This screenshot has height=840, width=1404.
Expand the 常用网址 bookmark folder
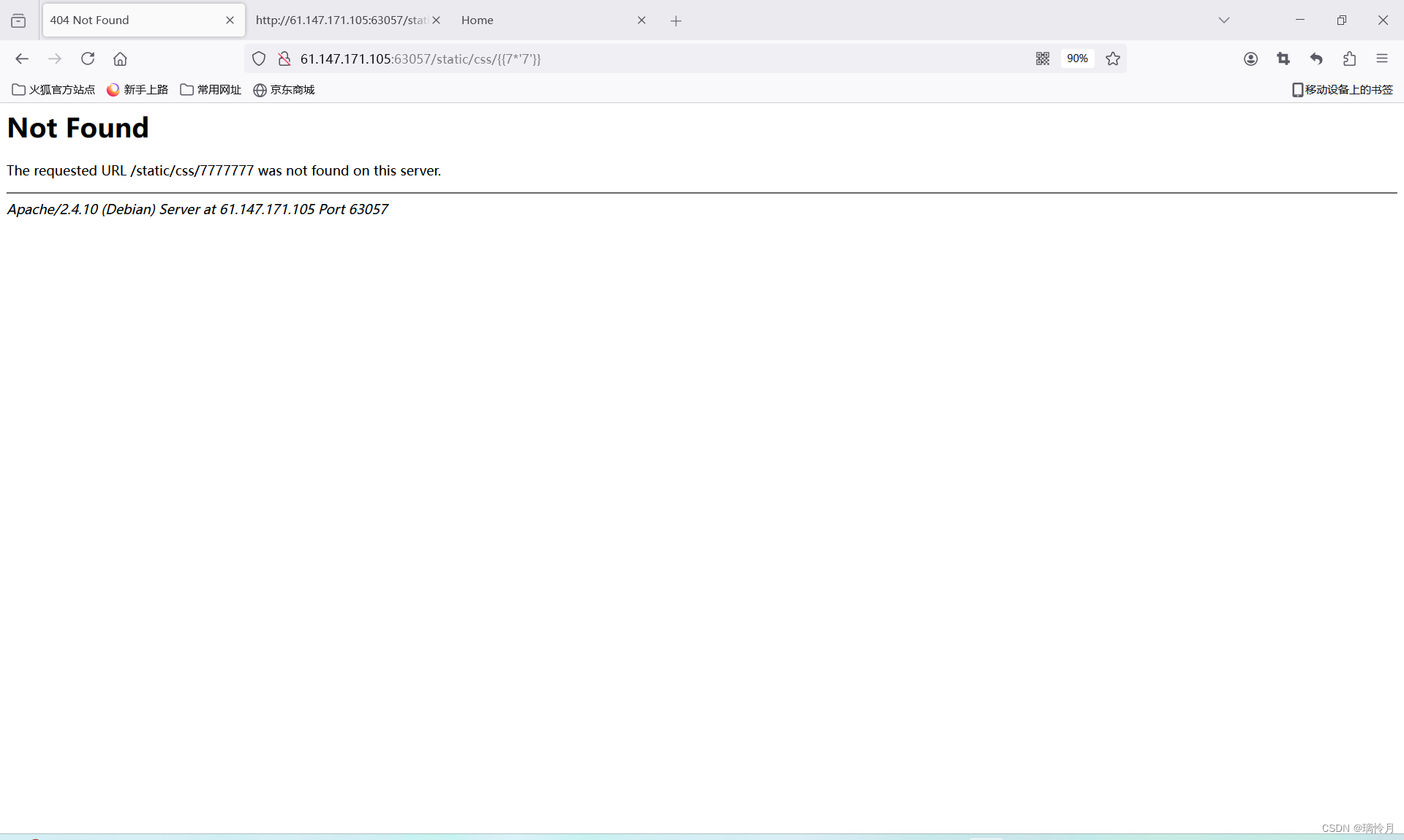tap(211, 89)
